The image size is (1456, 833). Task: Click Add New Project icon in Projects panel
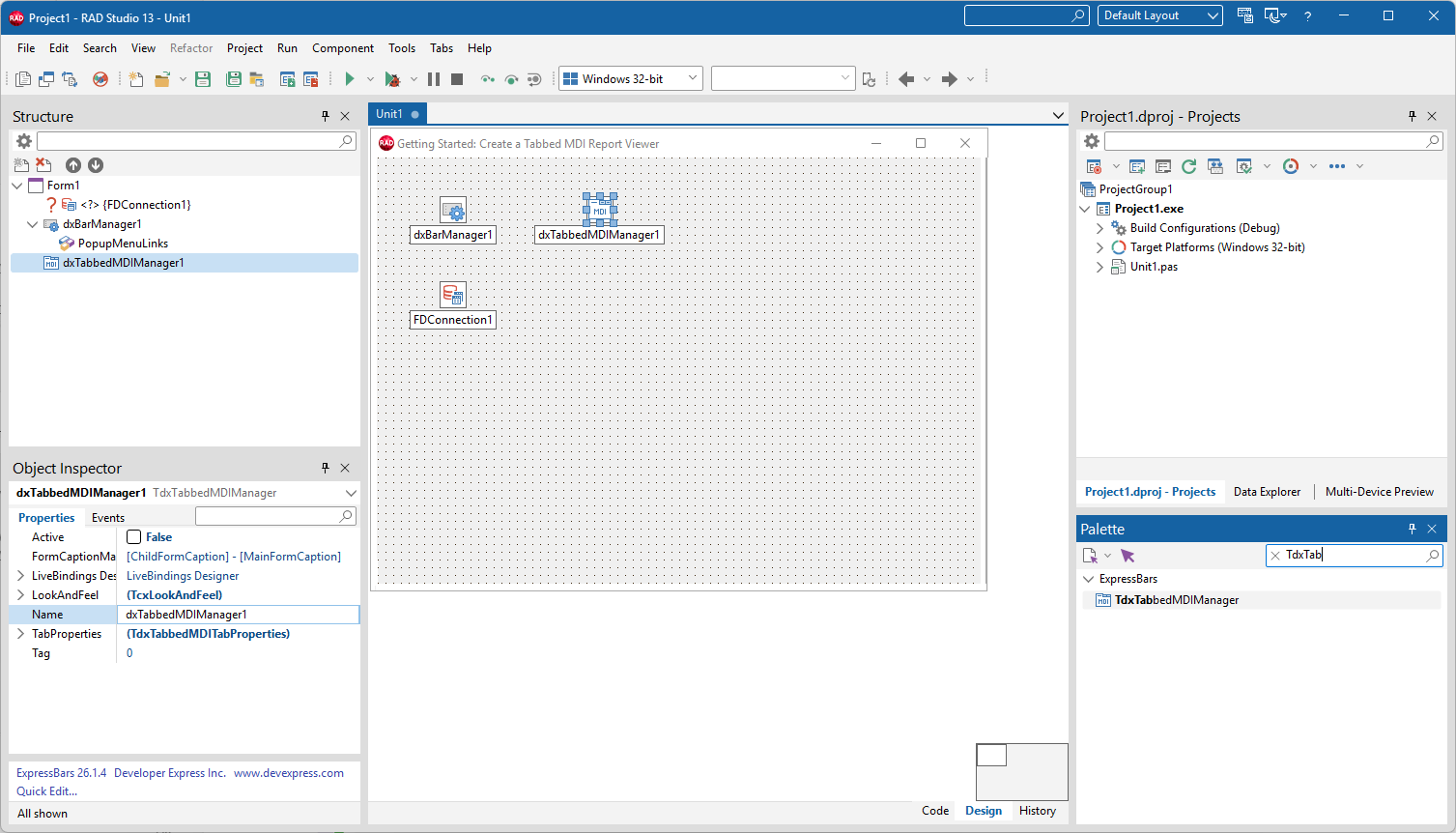(x=1137, y=166)
